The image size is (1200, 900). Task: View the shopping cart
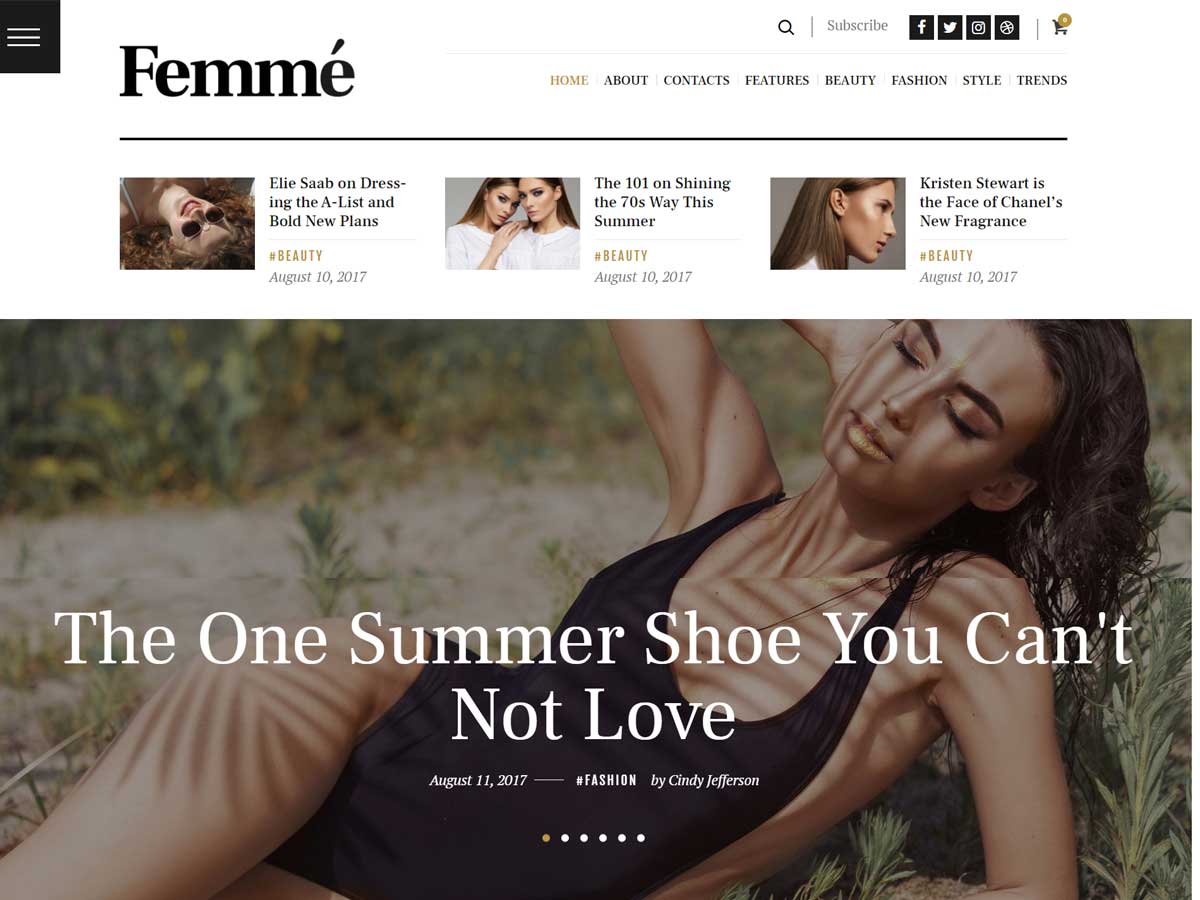pyautogui.click(x=1060, y=26)
